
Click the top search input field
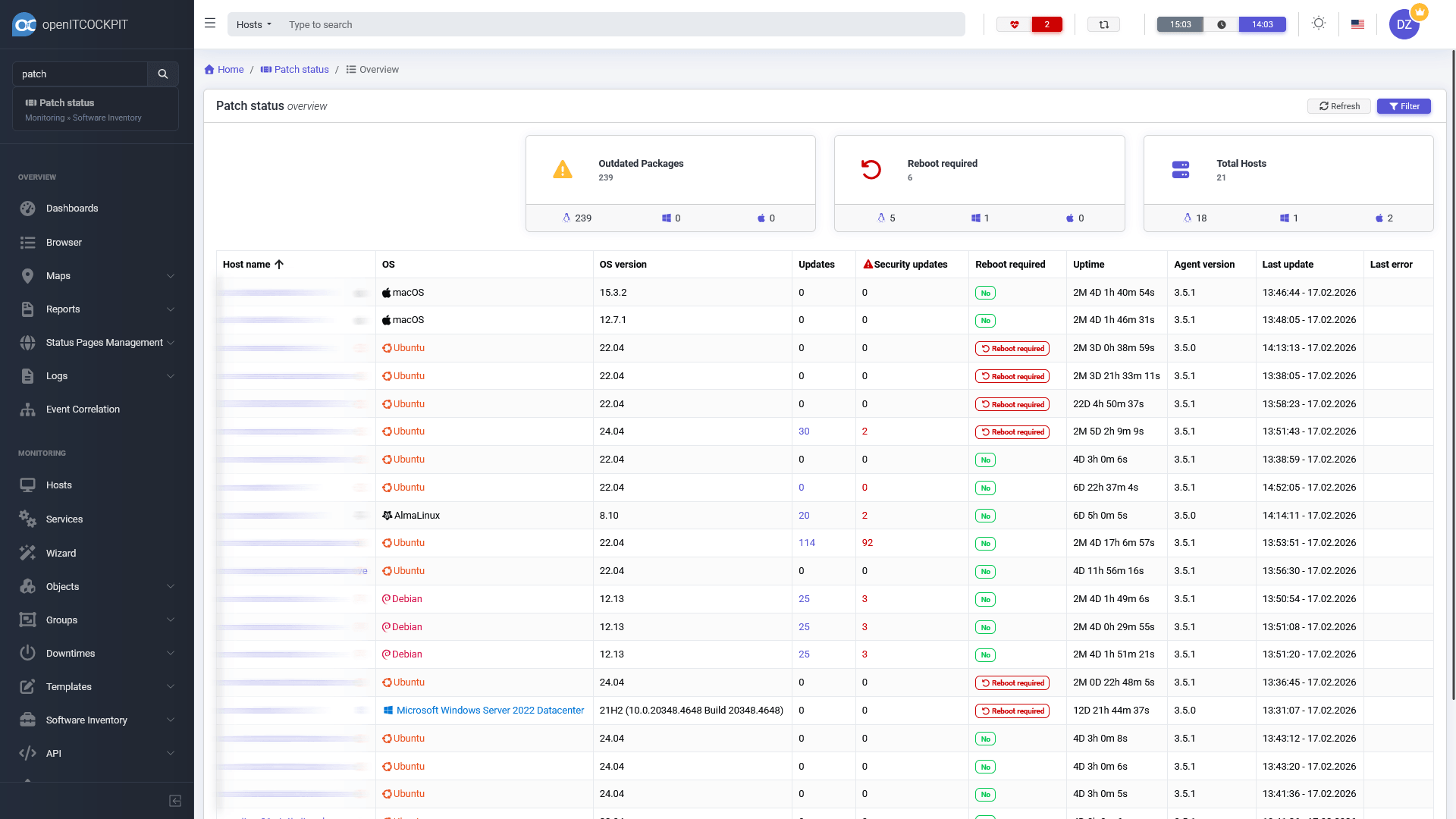pyautogui.click(x=622, y=24)
